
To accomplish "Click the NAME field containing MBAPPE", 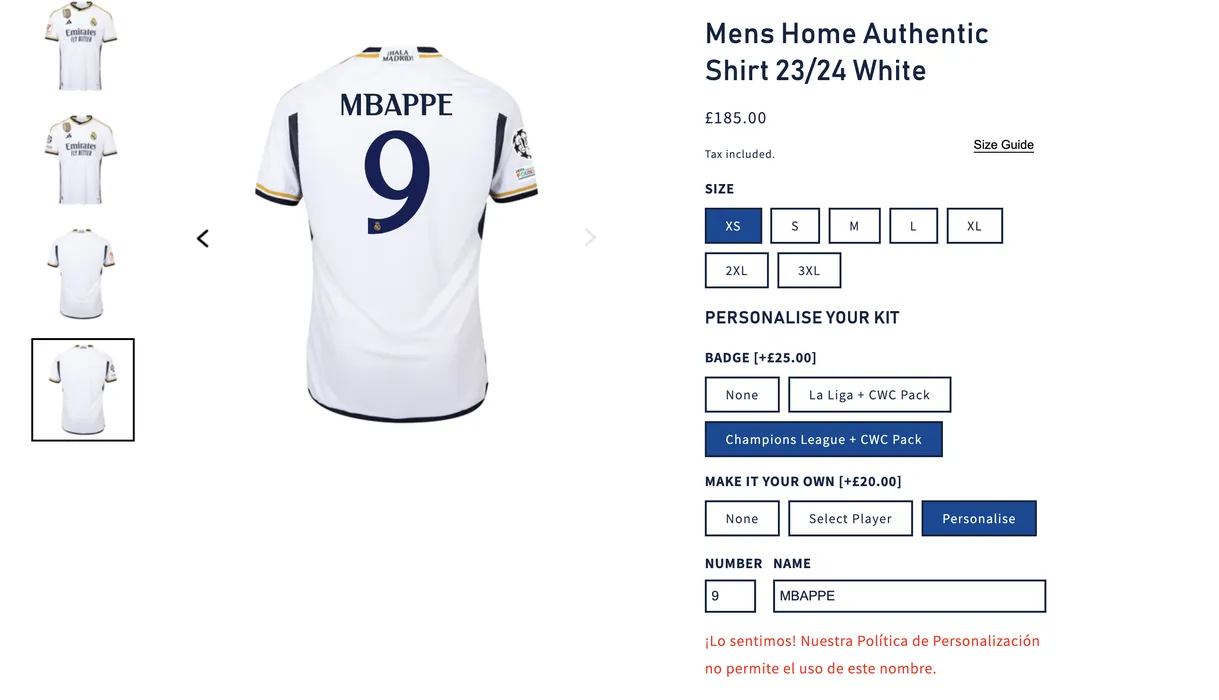I will 910,596.
